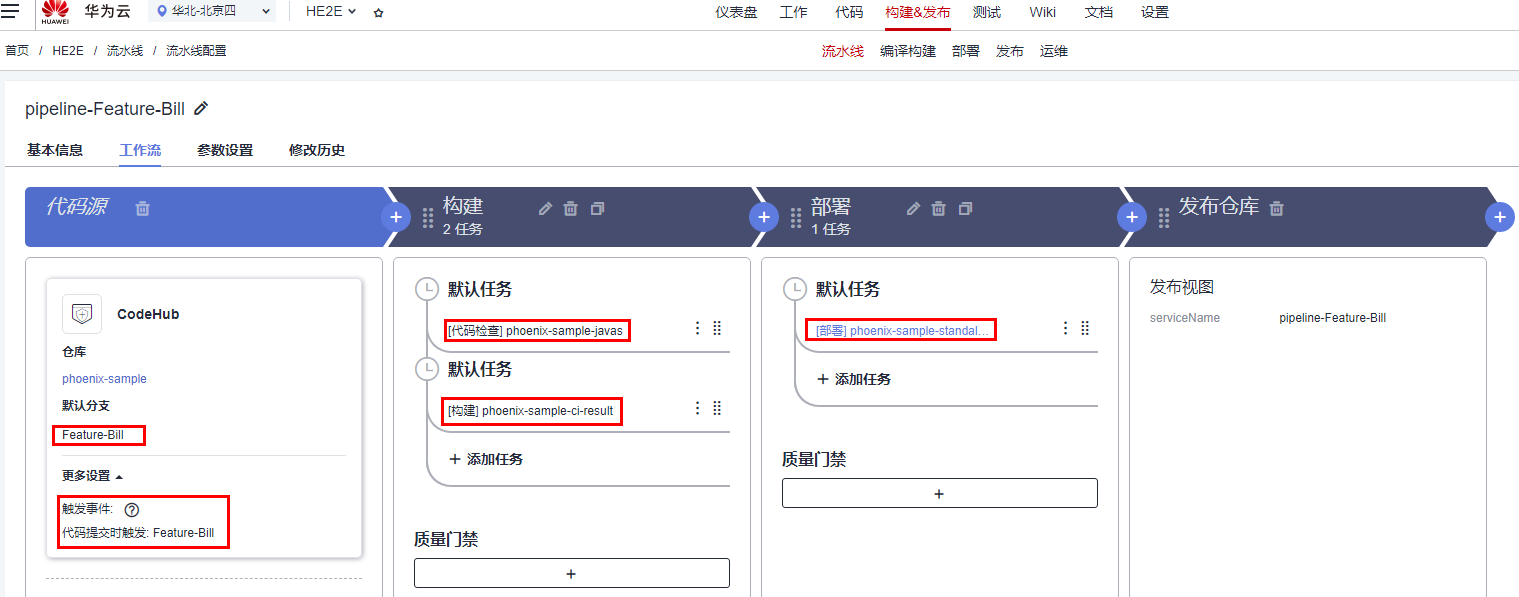Delete the 代码源 stage via trash icon
Screen dimensions: 1519x597
point(143,208)
